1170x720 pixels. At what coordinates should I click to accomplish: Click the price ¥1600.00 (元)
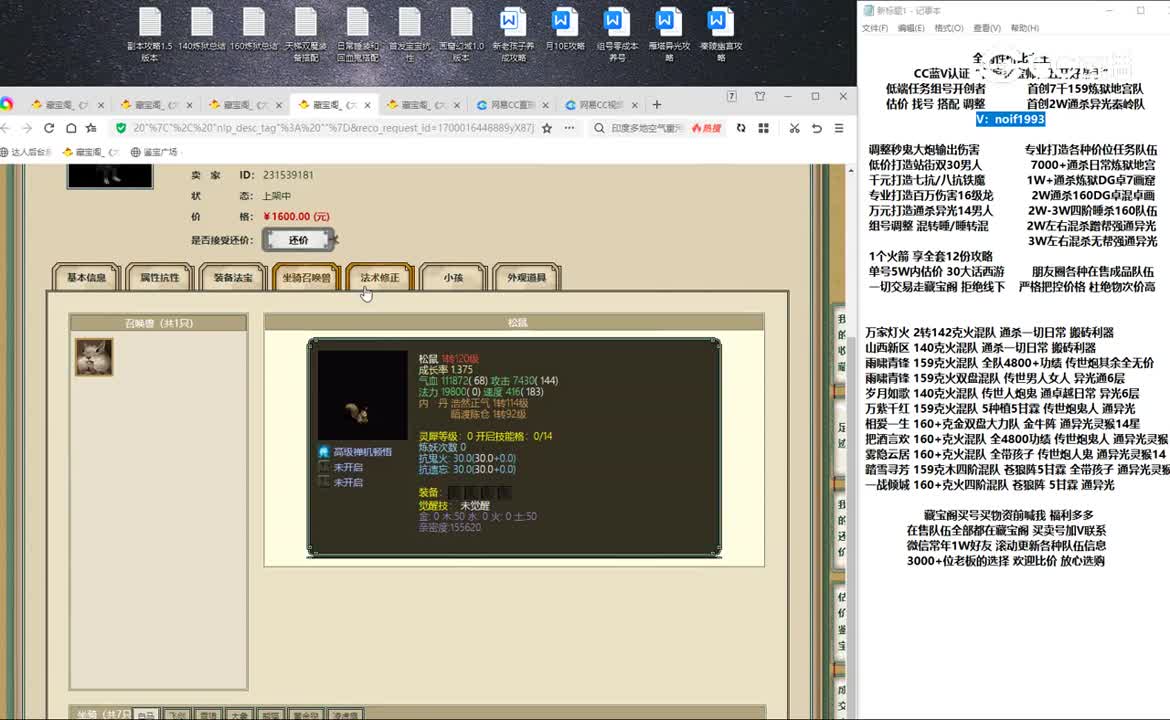point(296,216)
